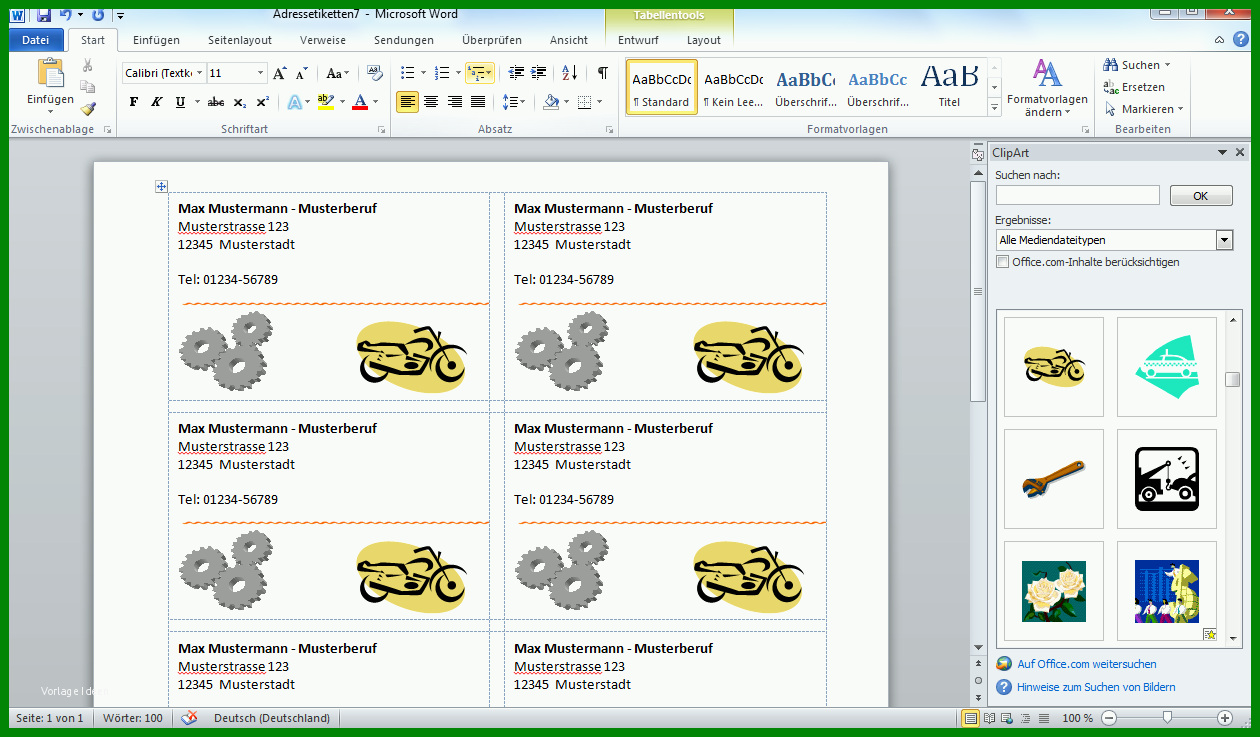Screen dimensions: 1260x737
Task: Click the Replace icon next to Ersetzen
Action: pos(1110,87)
